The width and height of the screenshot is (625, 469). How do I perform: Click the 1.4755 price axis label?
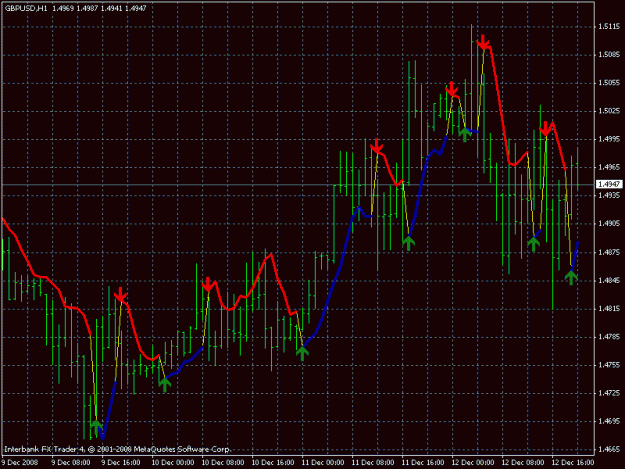[609, 365]
